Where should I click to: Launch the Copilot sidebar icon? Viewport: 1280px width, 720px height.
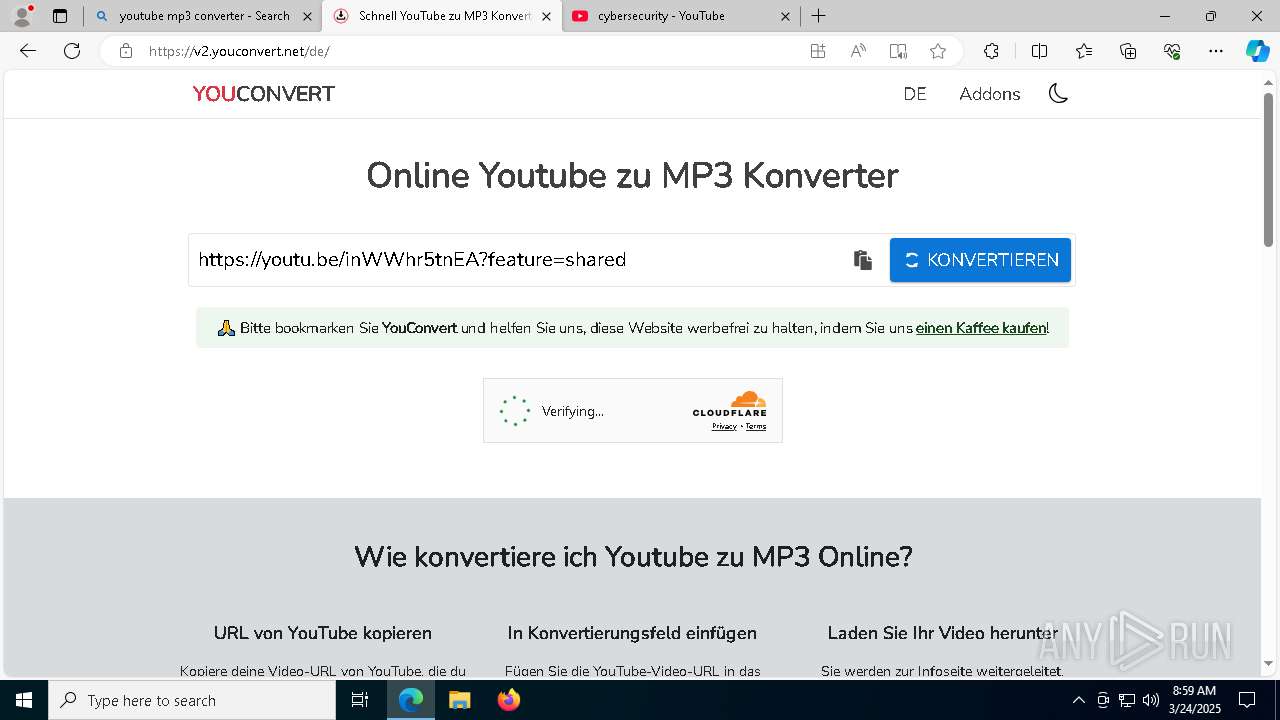1257,51
